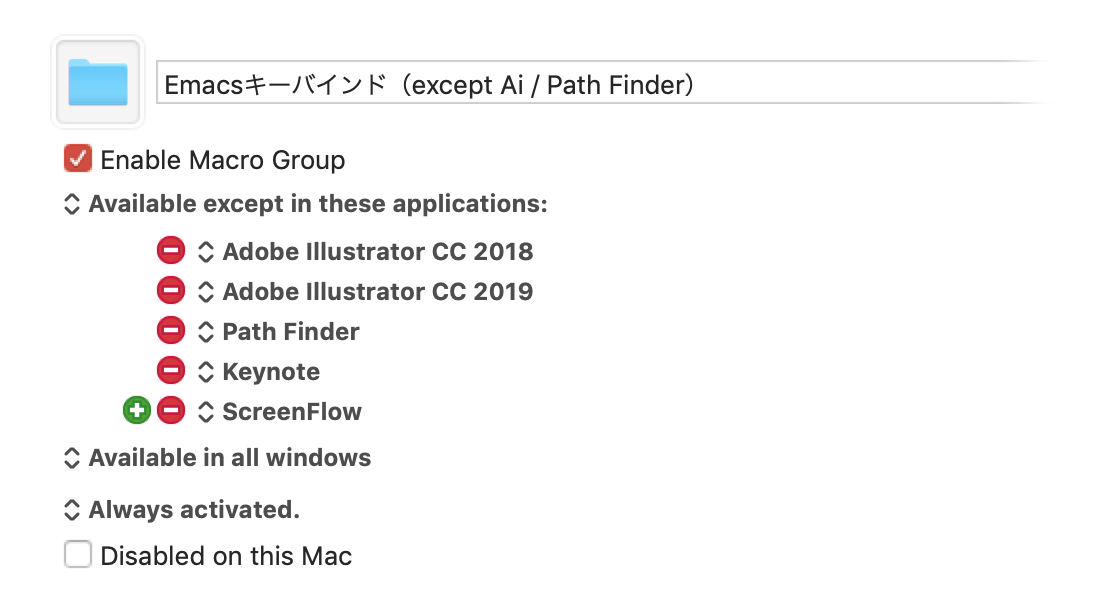Image resolution: width=1107 pixels, height=603 pixels.
Task: Open application chooser for ScreenFlow
Action: (280, 412)
